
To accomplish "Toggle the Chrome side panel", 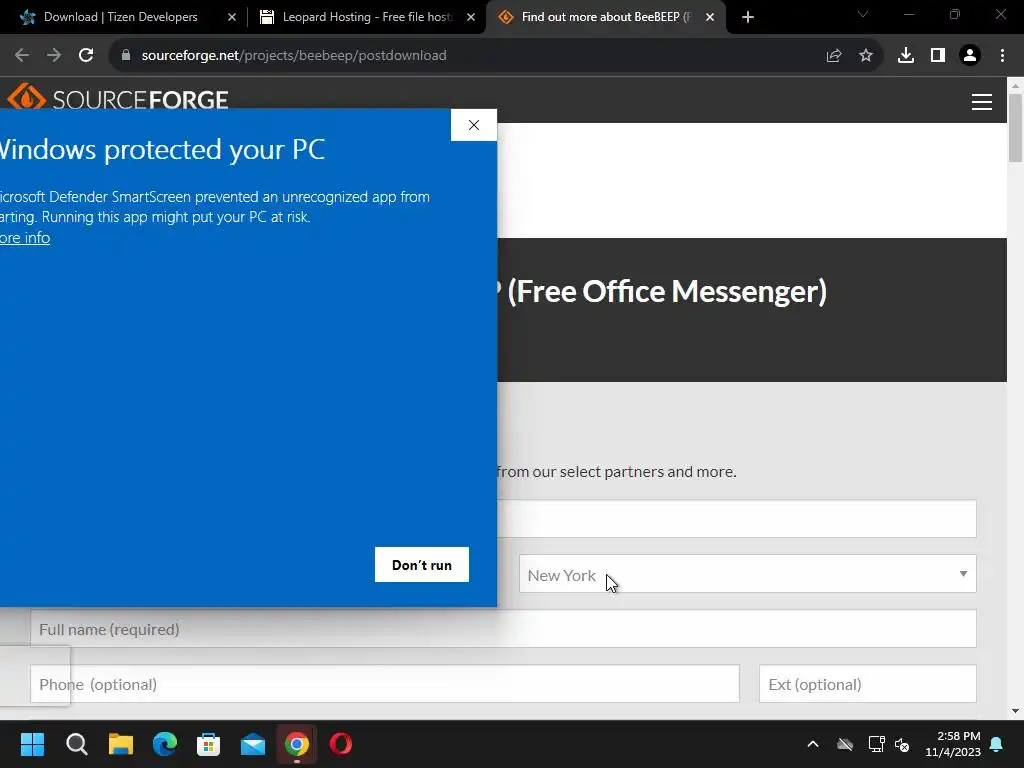I will [x=938, y=56].
